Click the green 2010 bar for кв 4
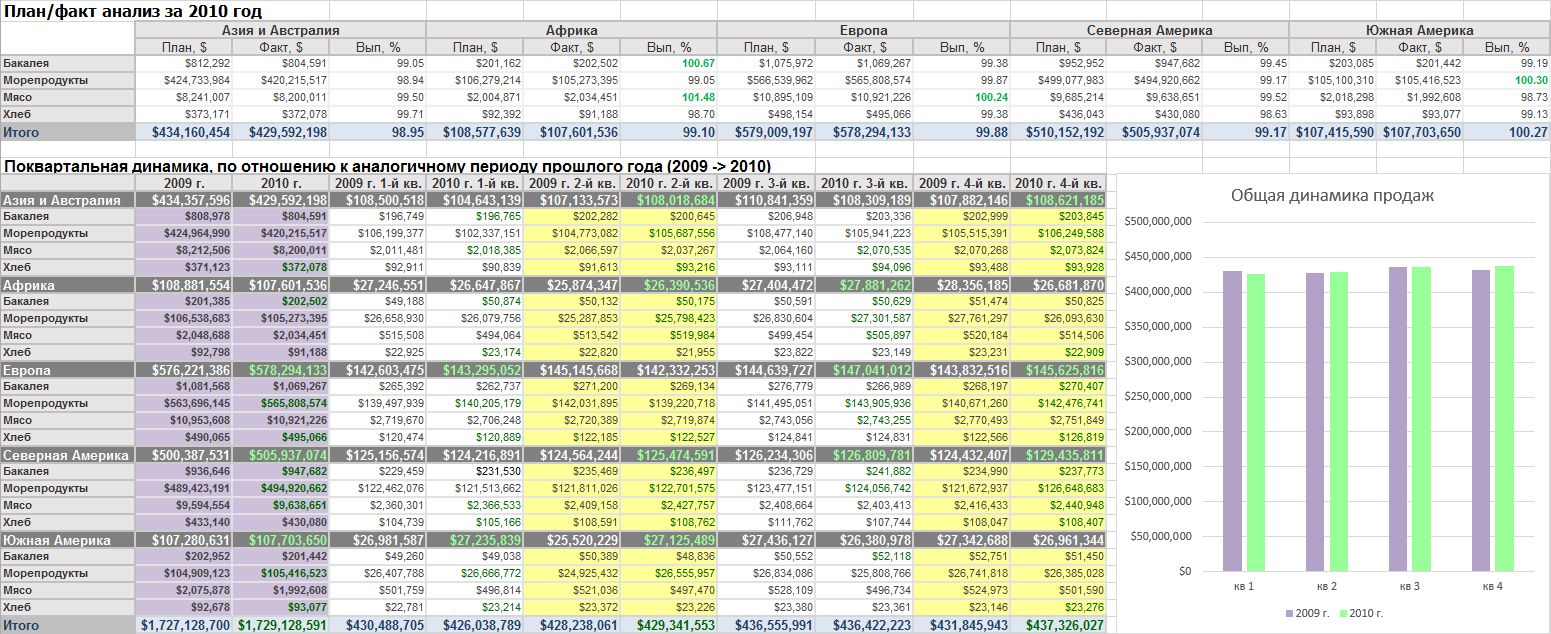This screenshot has width=1551, height=634. (x=1505, y=418)
